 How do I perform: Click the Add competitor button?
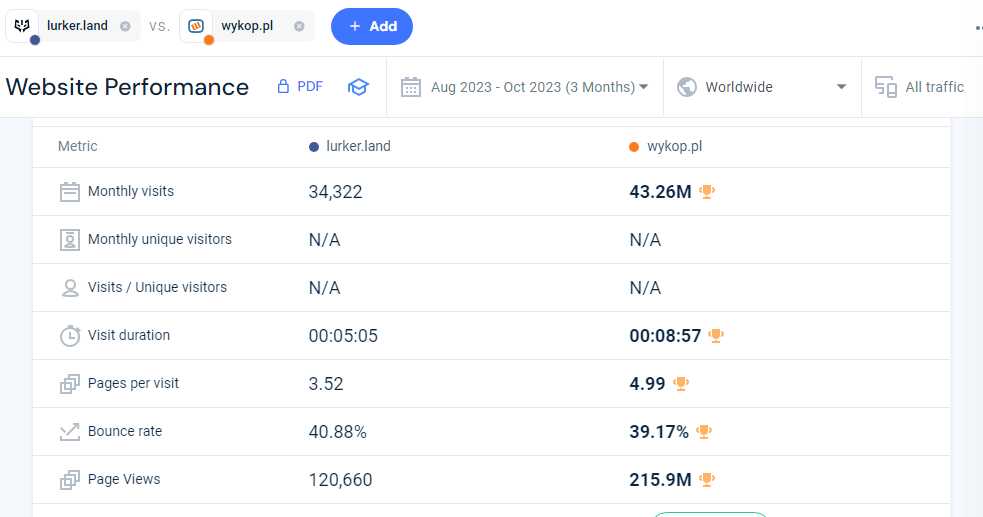click(x=372, y=26)
